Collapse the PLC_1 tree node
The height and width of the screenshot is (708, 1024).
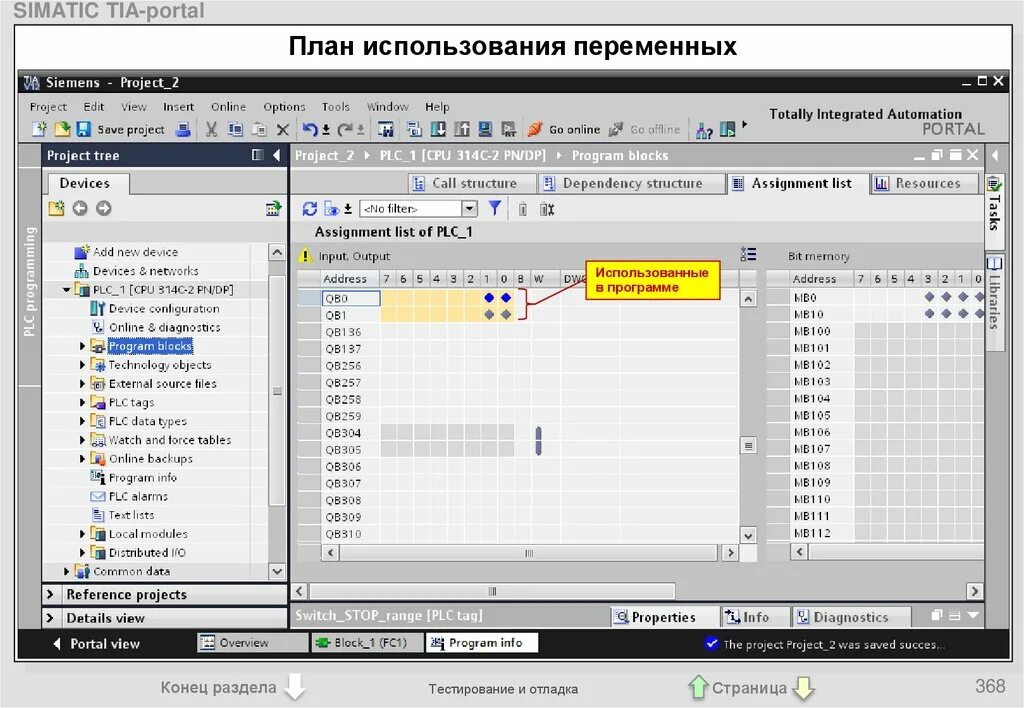tap(67, 289)
